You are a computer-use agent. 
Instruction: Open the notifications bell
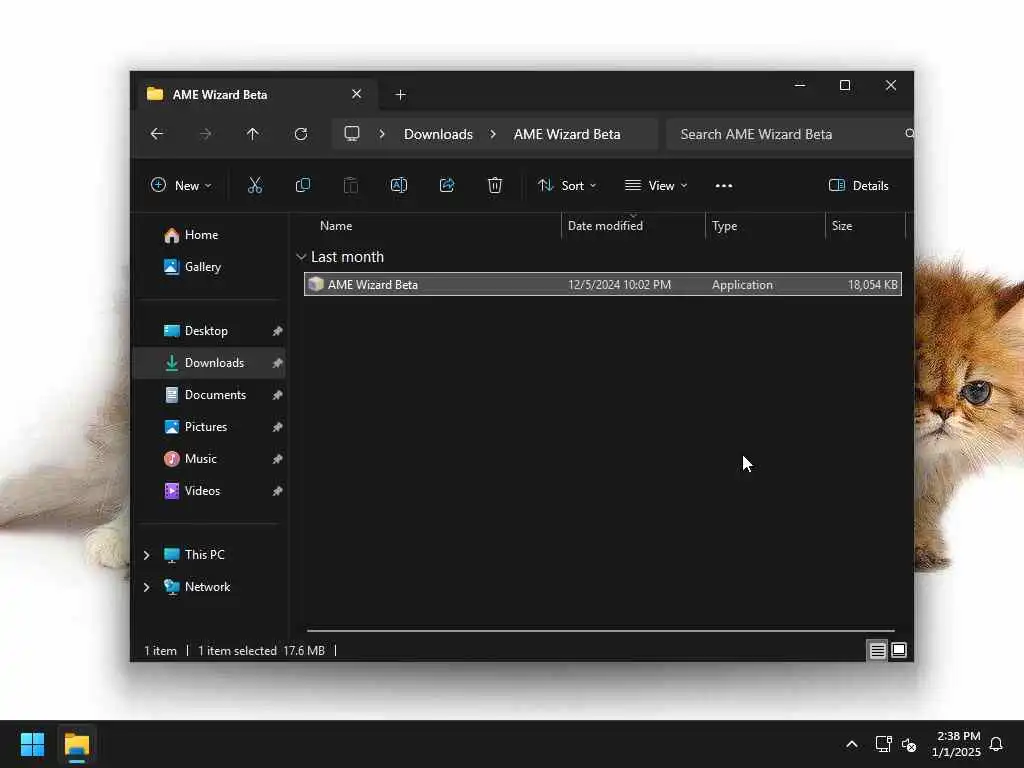click(x=996, y=744)
